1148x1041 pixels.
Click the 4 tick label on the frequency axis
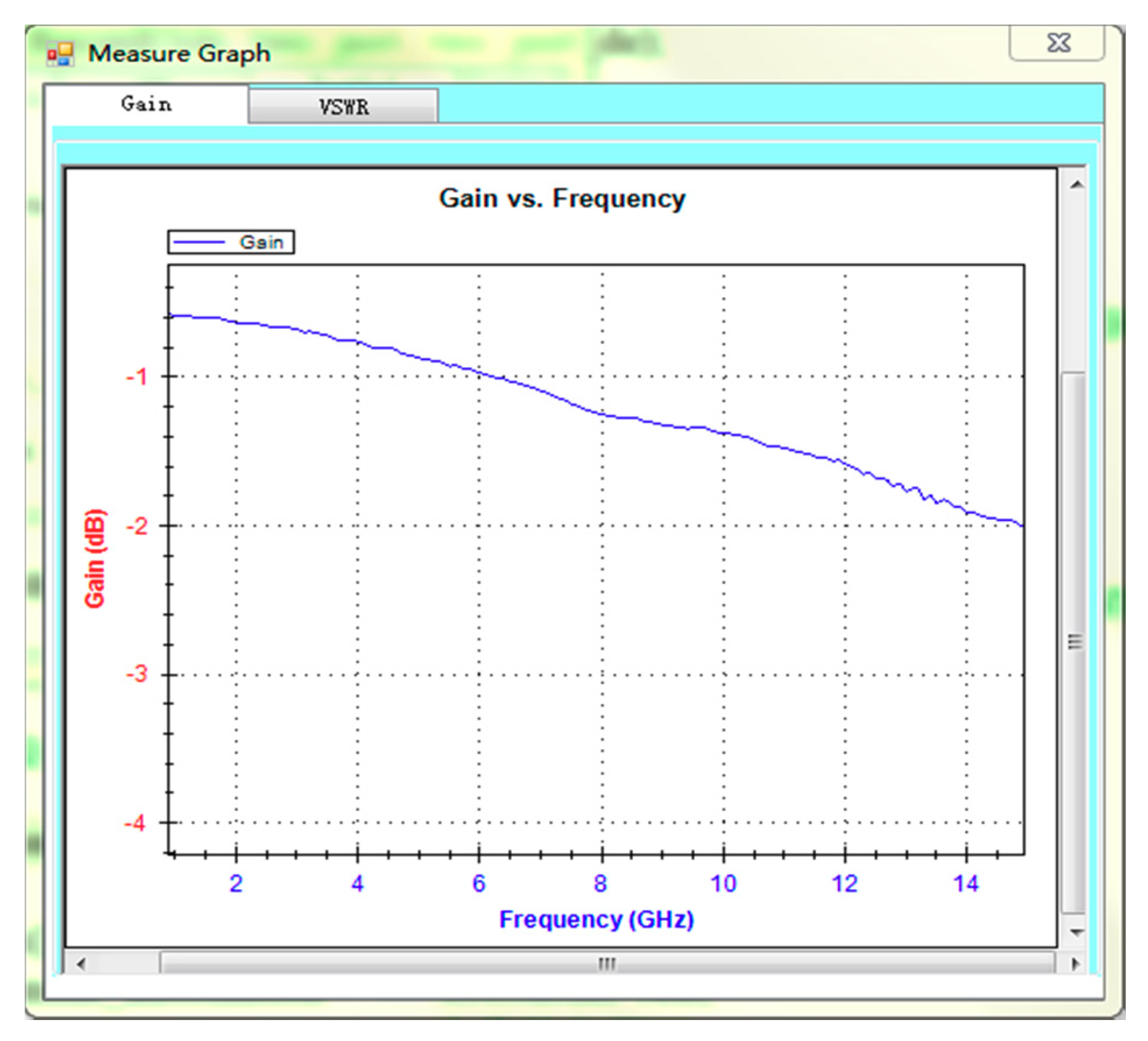pyautogui.click(x=358, y=883)
